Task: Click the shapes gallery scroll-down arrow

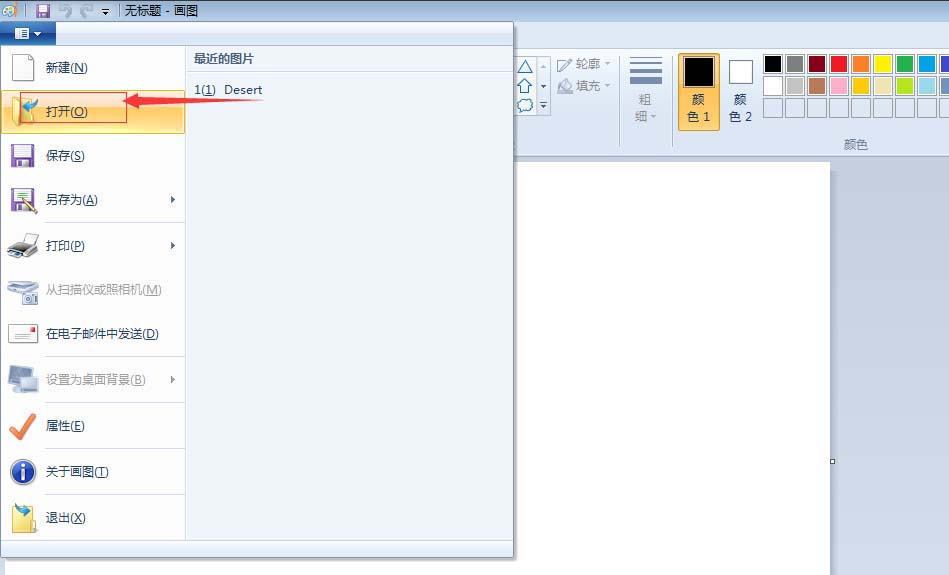Action: tap(543, 86)
